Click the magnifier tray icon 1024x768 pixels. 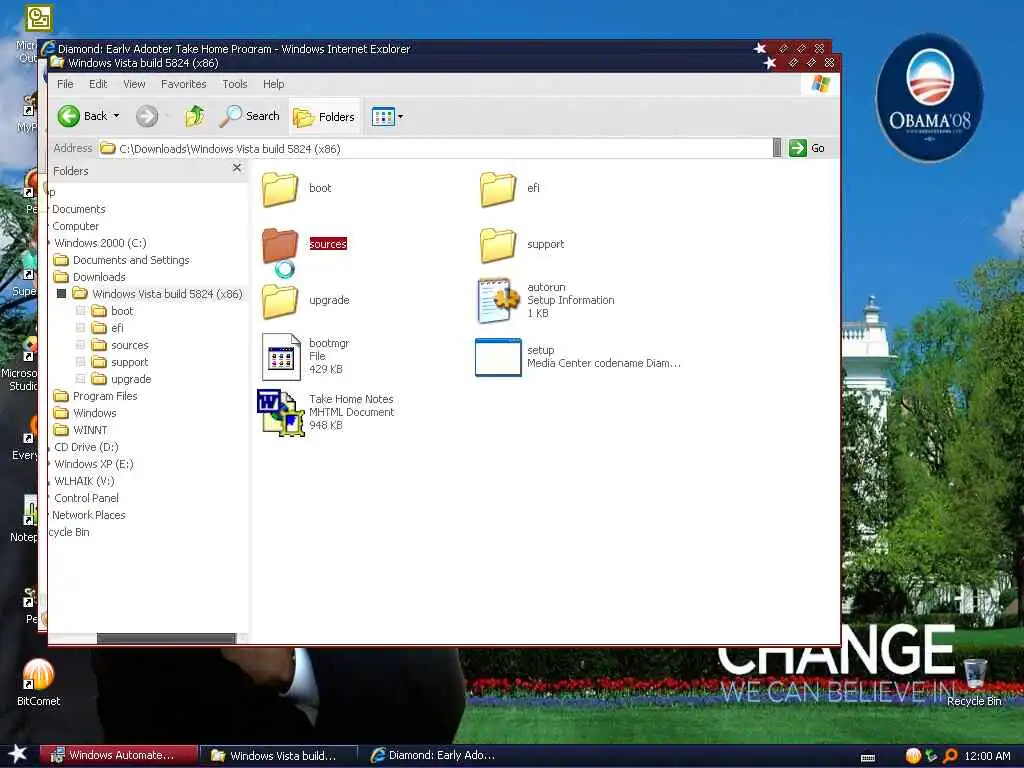(x=950, y=756)
